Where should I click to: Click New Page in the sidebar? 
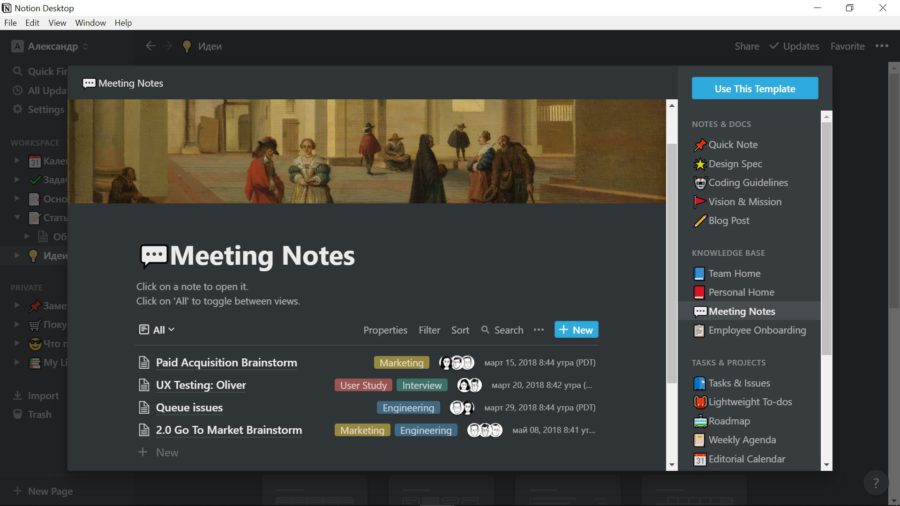pyautogui.click(x=44, y=491)
